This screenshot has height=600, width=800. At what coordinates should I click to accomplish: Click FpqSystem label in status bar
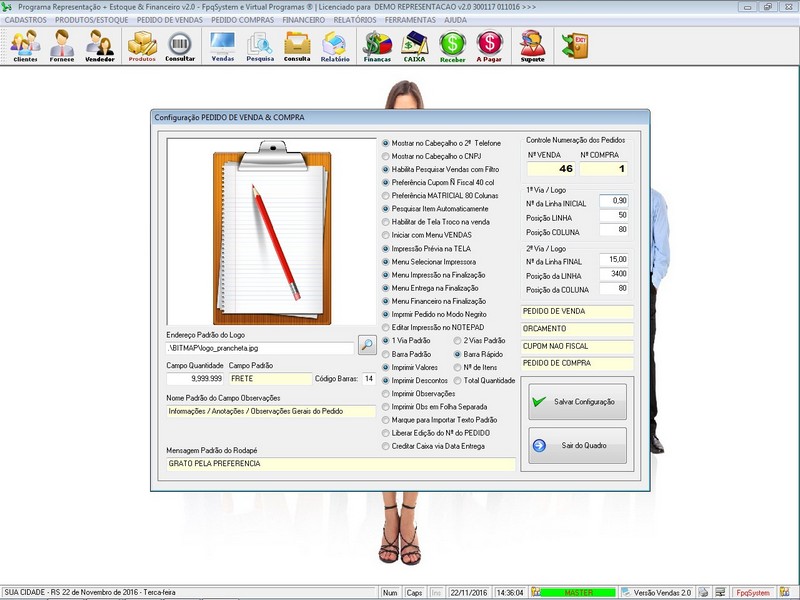[753, 593]
